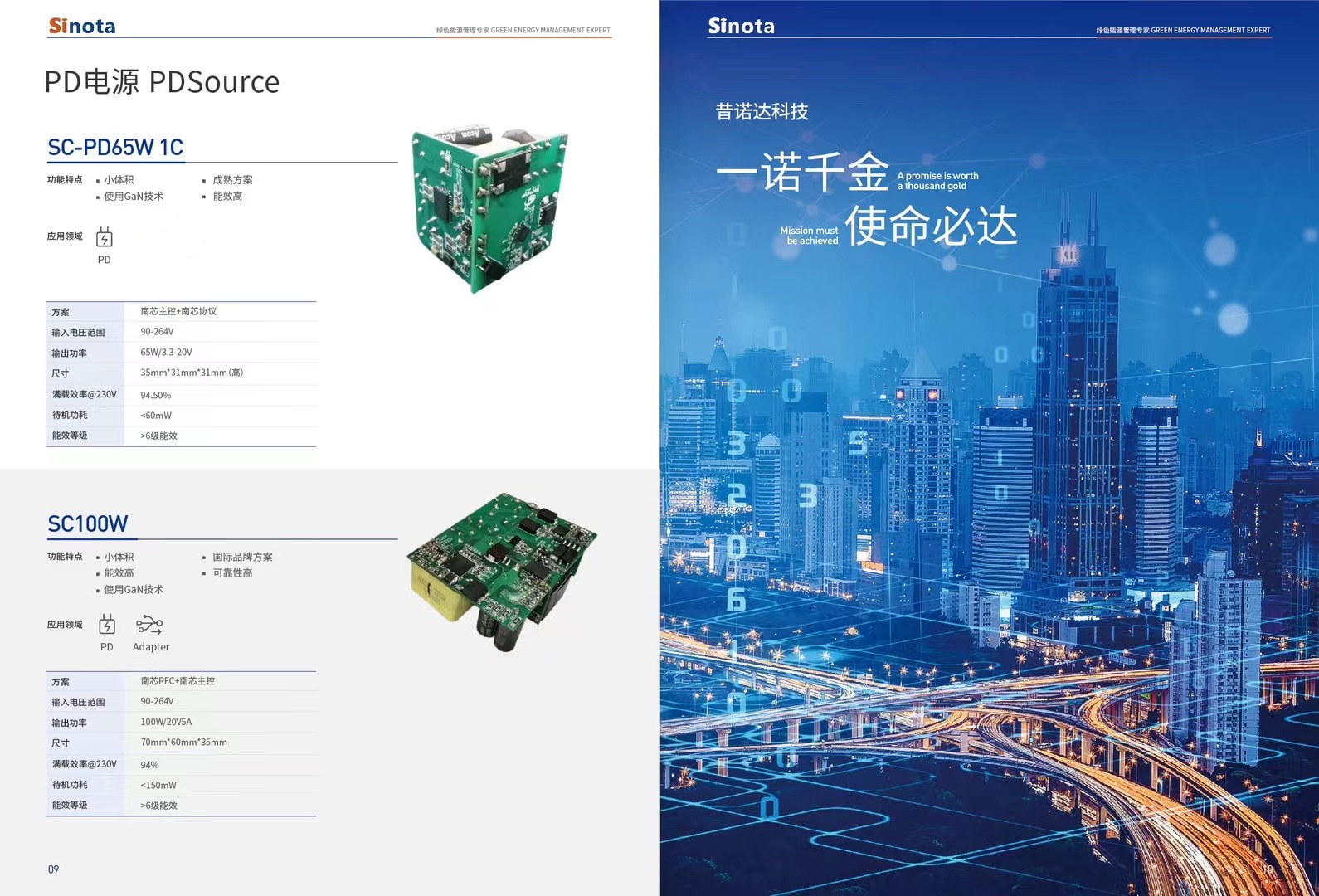Click the PD电源 PDSource page heading
Viewport: 1319px width, 896px height.
(x=162, y=82)
